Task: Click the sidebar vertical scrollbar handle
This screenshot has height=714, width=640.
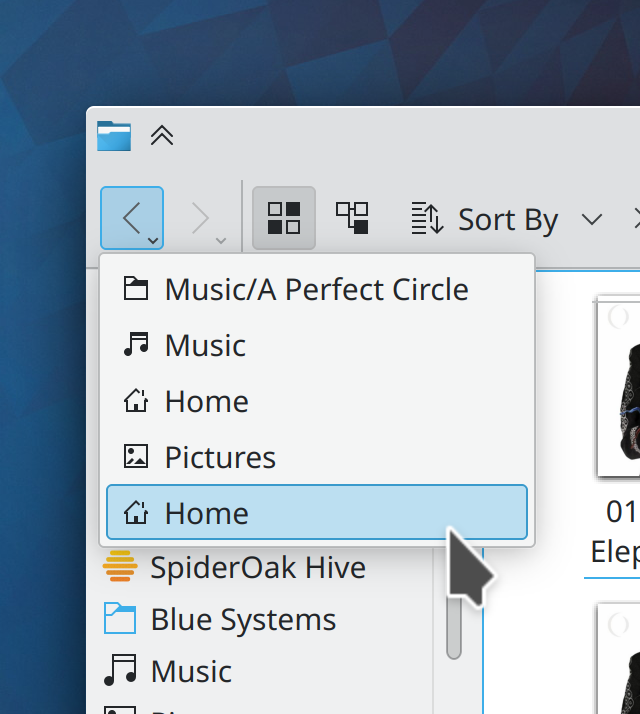Action: click(x=454, y=620)
